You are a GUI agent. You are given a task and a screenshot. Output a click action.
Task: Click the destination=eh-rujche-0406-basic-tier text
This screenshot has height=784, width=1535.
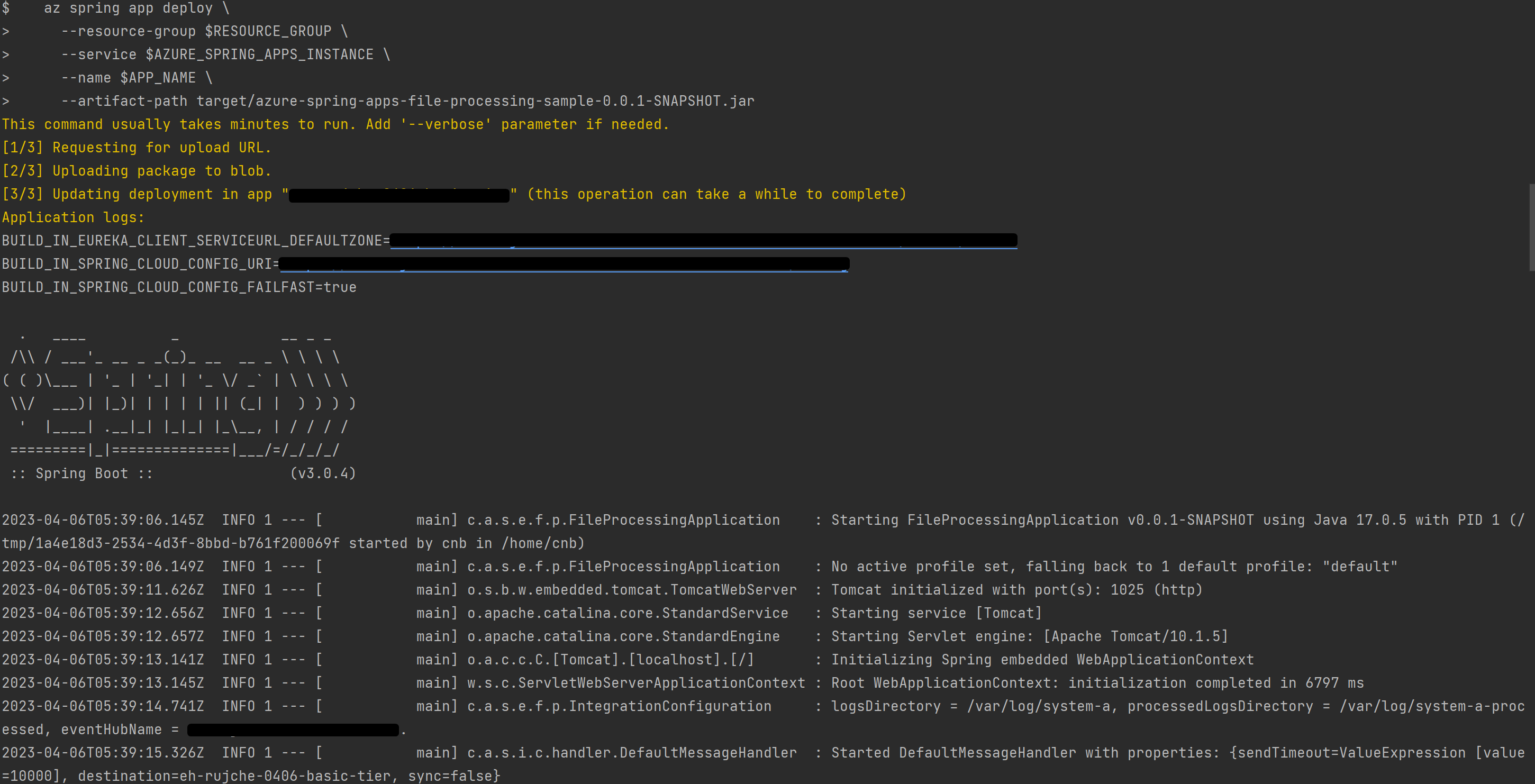coord(234,776)
